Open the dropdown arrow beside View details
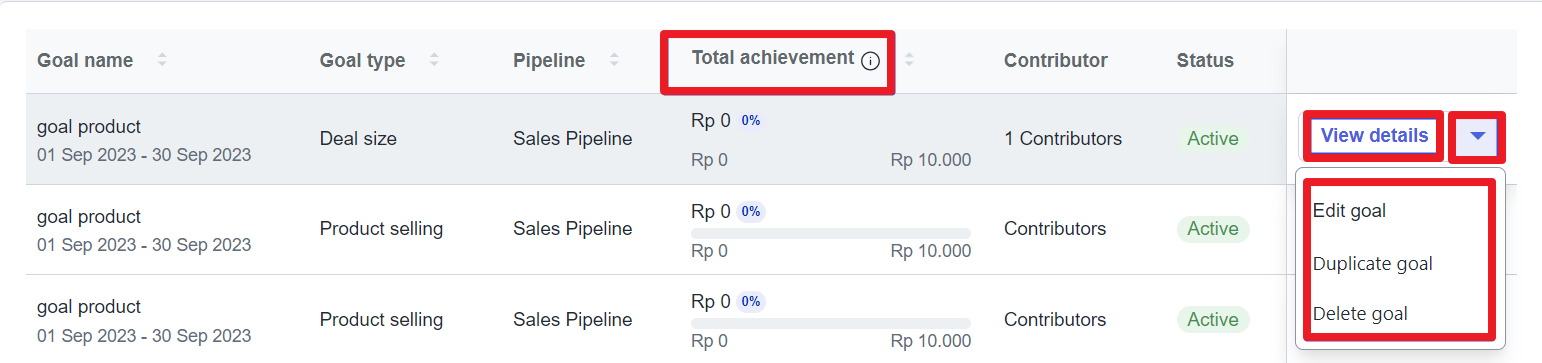1542x363 pixels. (1478, 136)
